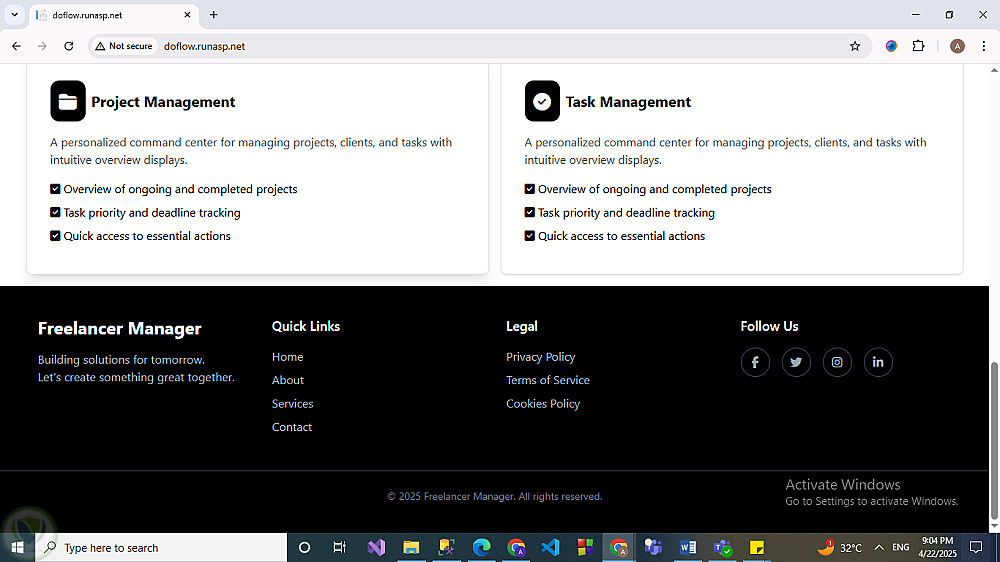Go forward with the arrow button
1000x562 pixels.
(x=42, y=46)
